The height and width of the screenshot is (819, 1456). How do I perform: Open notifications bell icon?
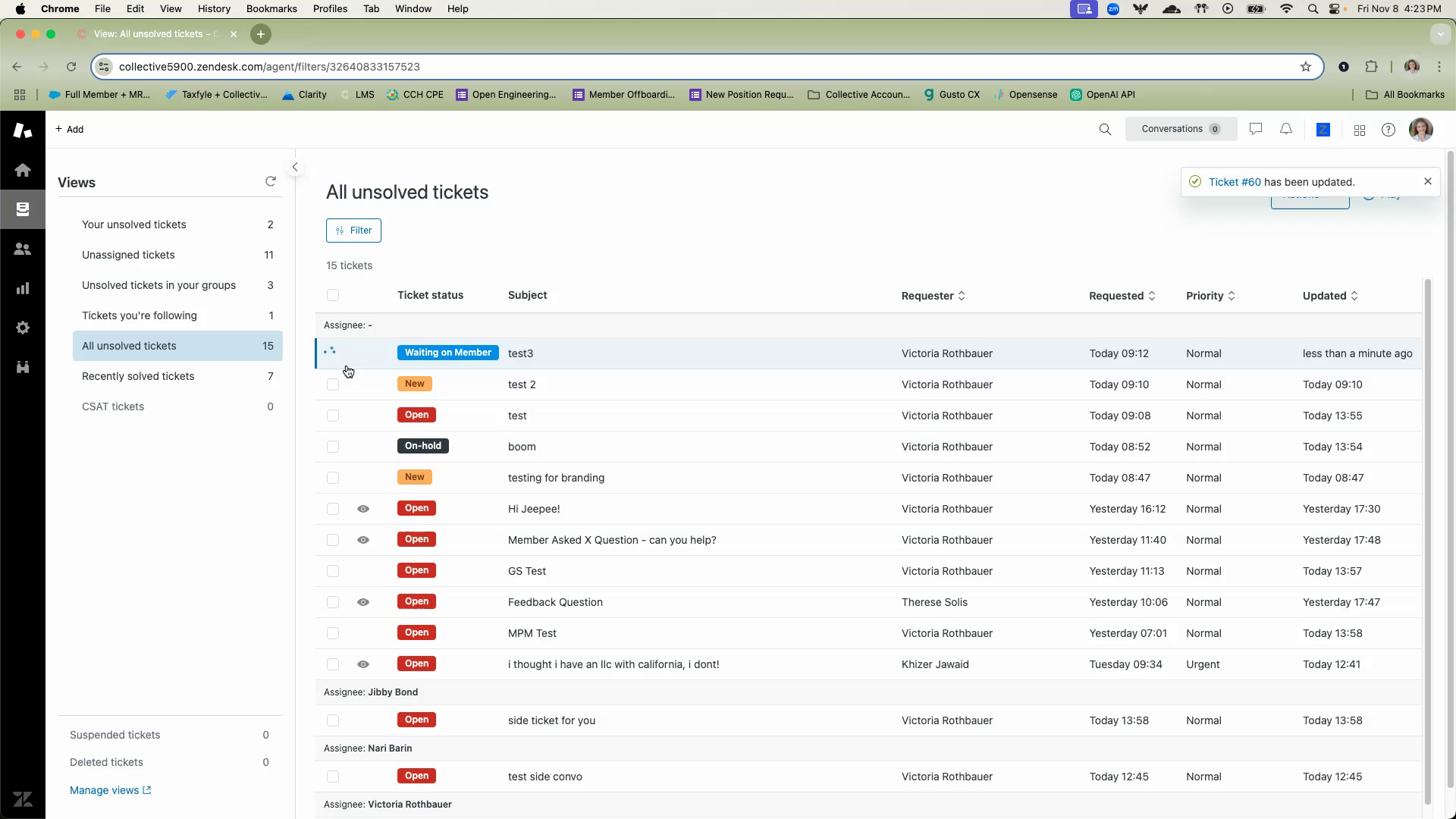[x=1286, y=130]
